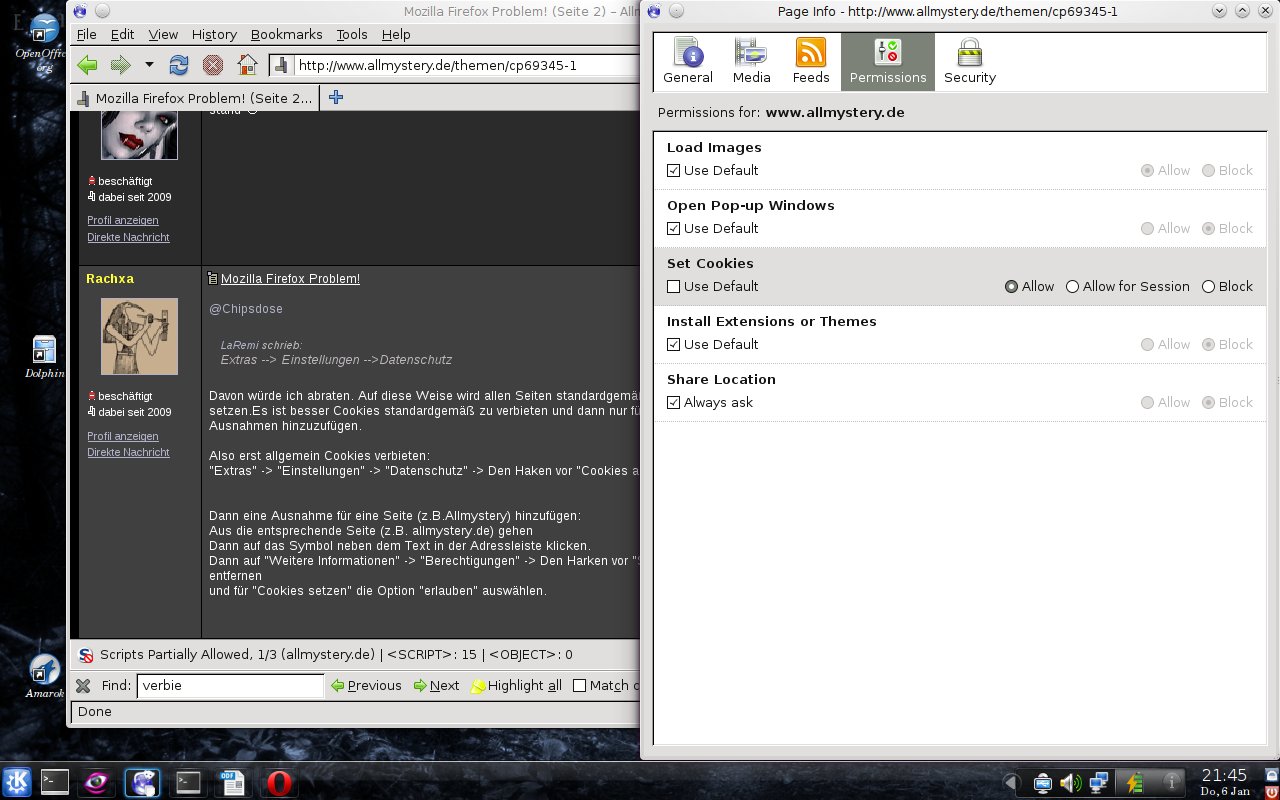Image resolution: width=1280 pixels, height=800 pixels.
Task: Click Rachxa's Profil anzeigen link
Action: point(123,436)
